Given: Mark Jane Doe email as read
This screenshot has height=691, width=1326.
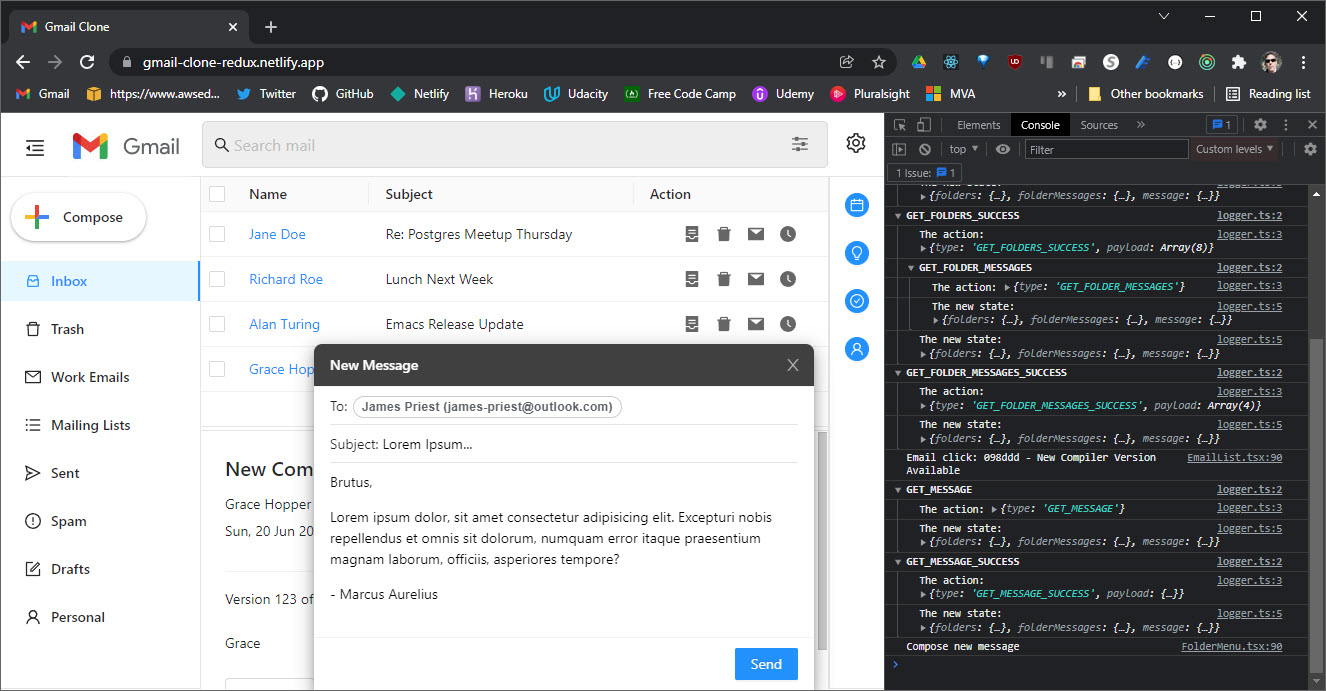Looking at the screenshot, I should [756, 234].
